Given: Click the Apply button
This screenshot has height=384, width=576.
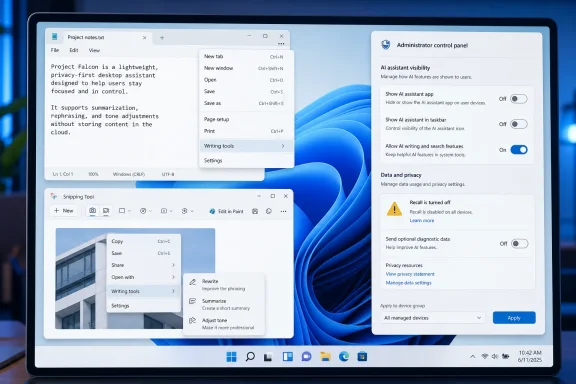Looking at the screenshot, I should pyautogui.click(x=514, y=318).
